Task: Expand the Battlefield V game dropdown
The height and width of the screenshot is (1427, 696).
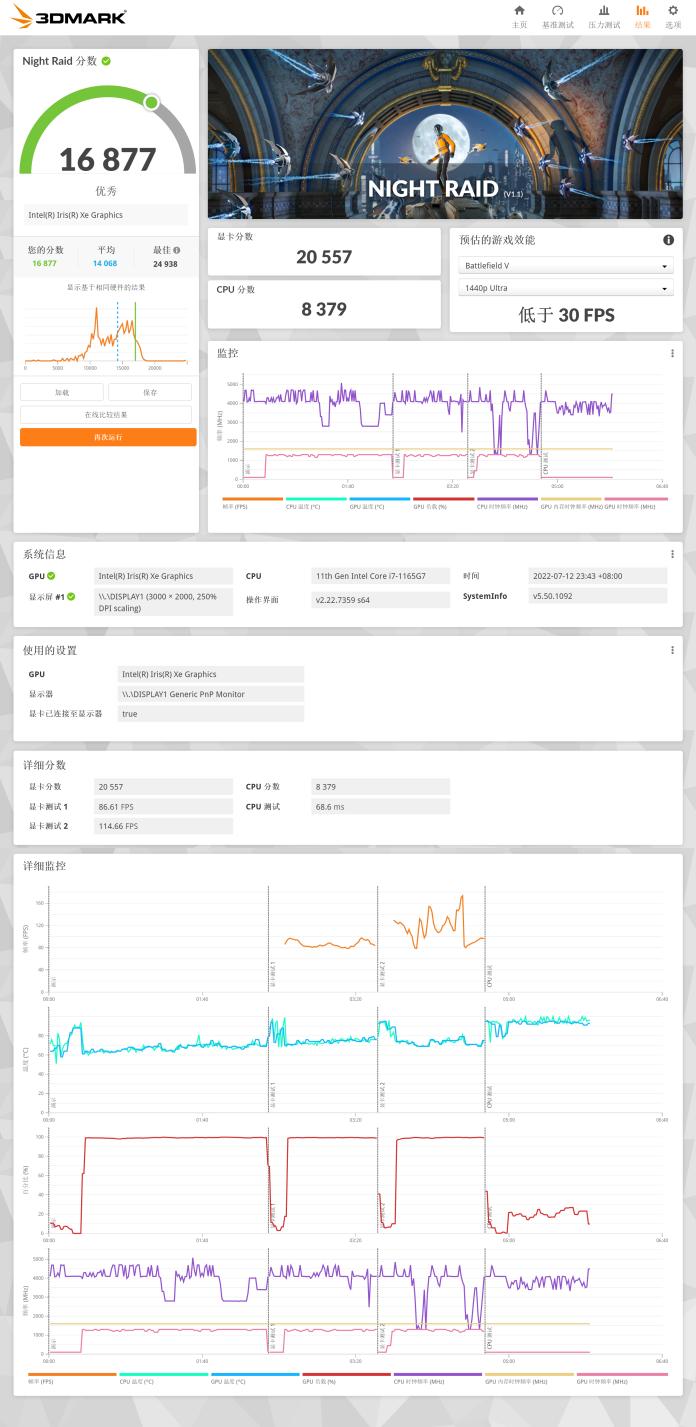Action: tap(566, 266)
